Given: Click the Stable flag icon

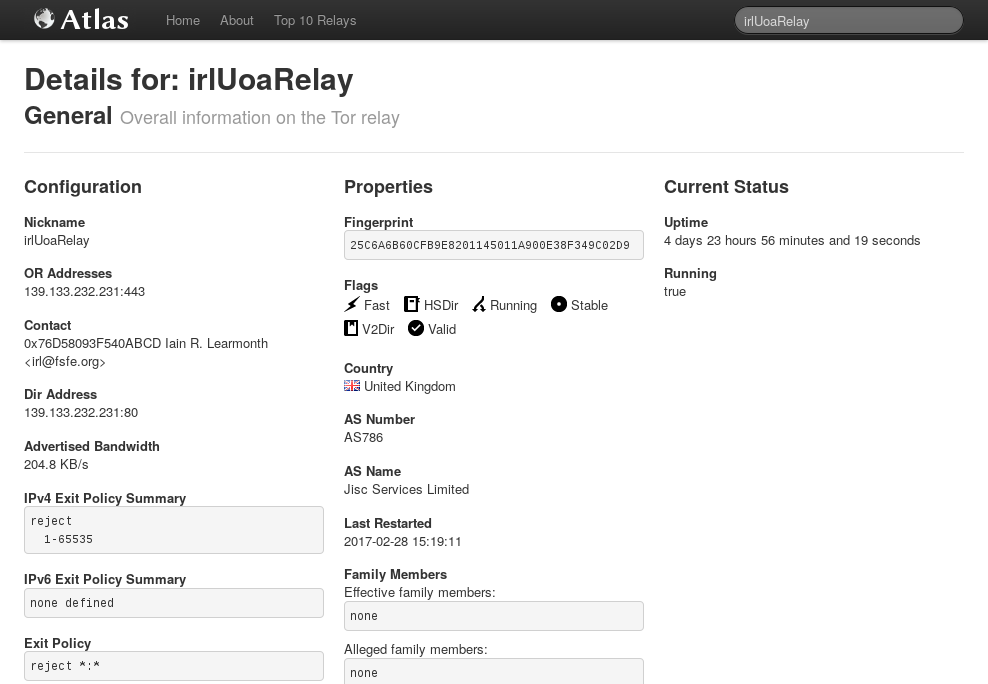Looking at the screenshot, I should coord(559,304).
